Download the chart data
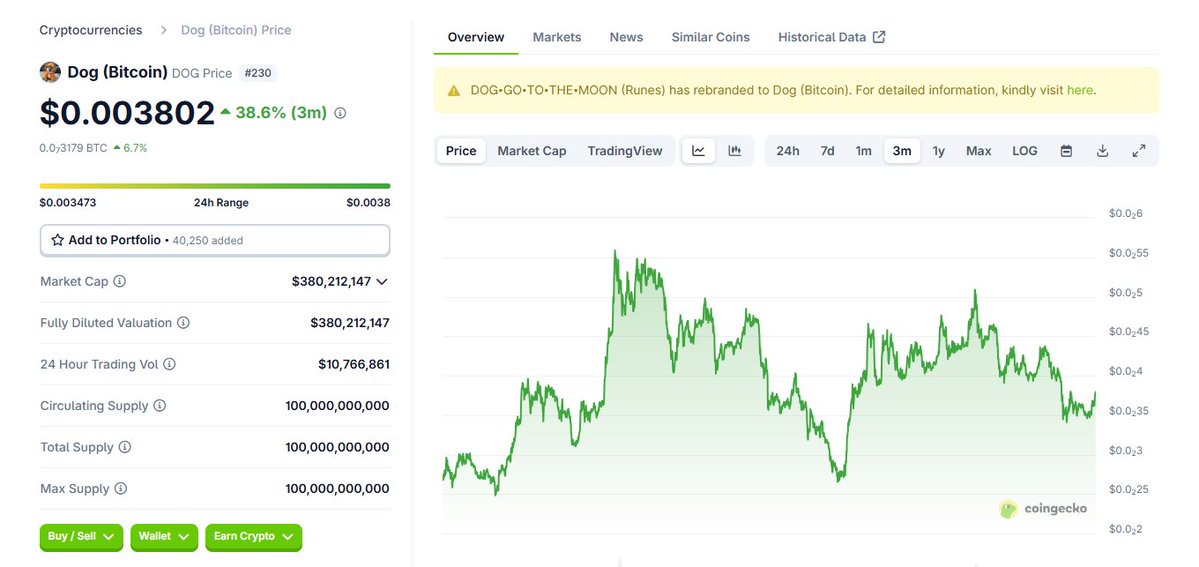 [x=1103, y=151]
